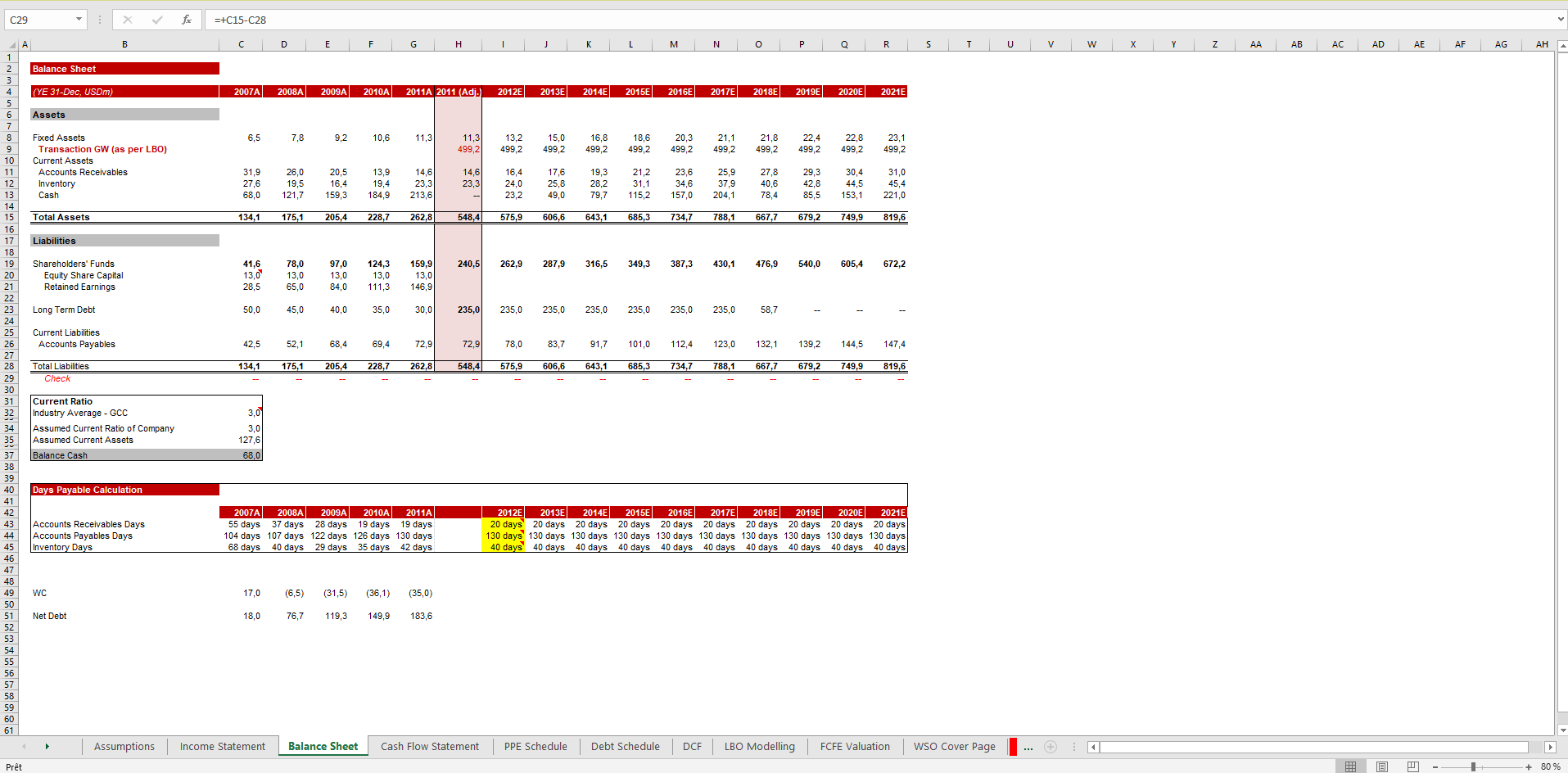1568x773 pixels.
Task: Click the sheet tab navigation arrow
Action: tap(47, 747)
